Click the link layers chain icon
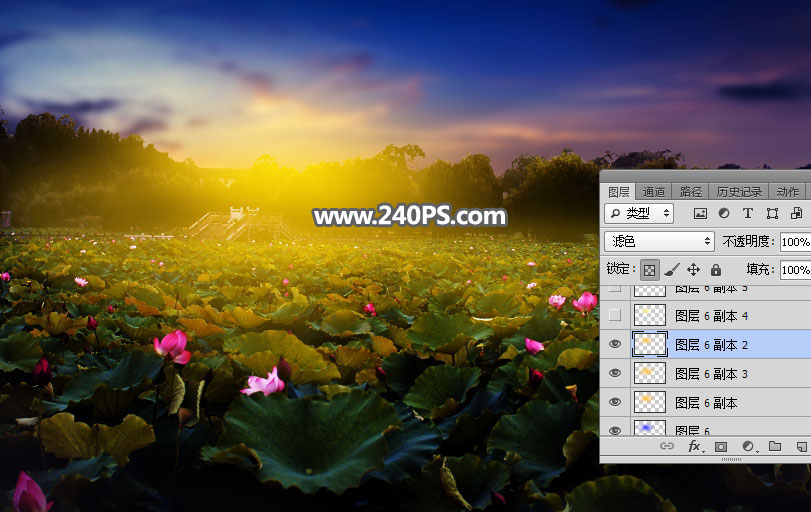Image resolution: width=811 pixels, height=512 pixels. click(667, 446)
